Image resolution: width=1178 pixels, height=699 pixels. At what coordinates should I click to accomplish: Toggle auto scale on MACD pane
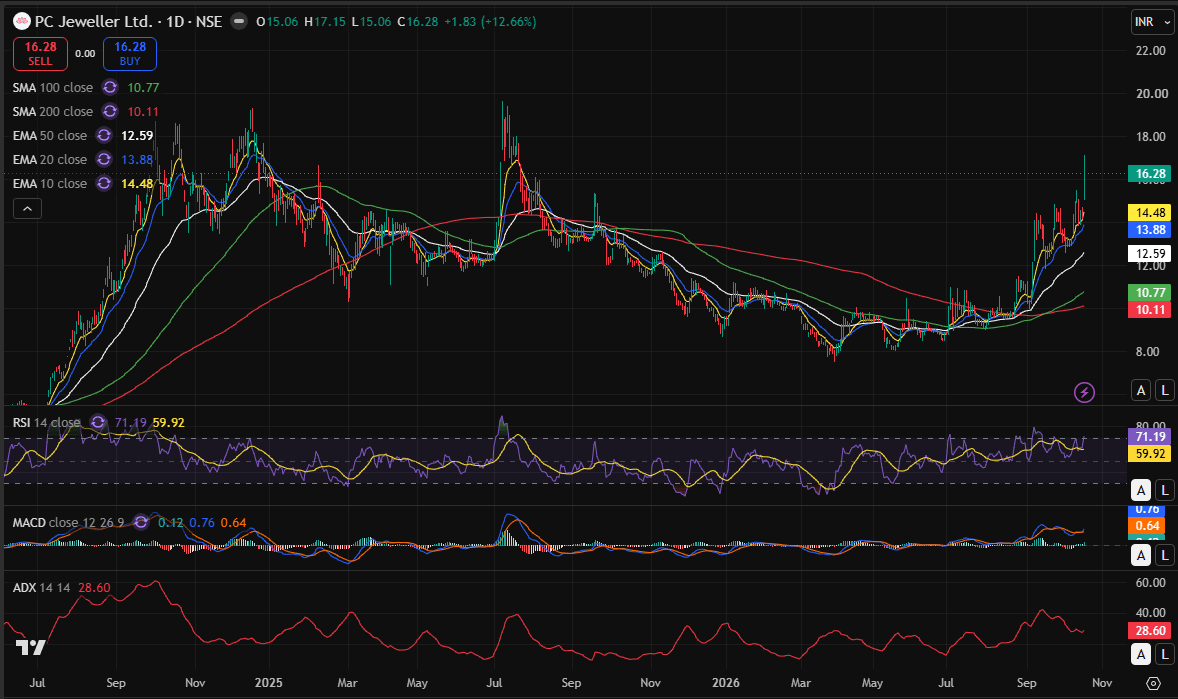pos(1141,555)
